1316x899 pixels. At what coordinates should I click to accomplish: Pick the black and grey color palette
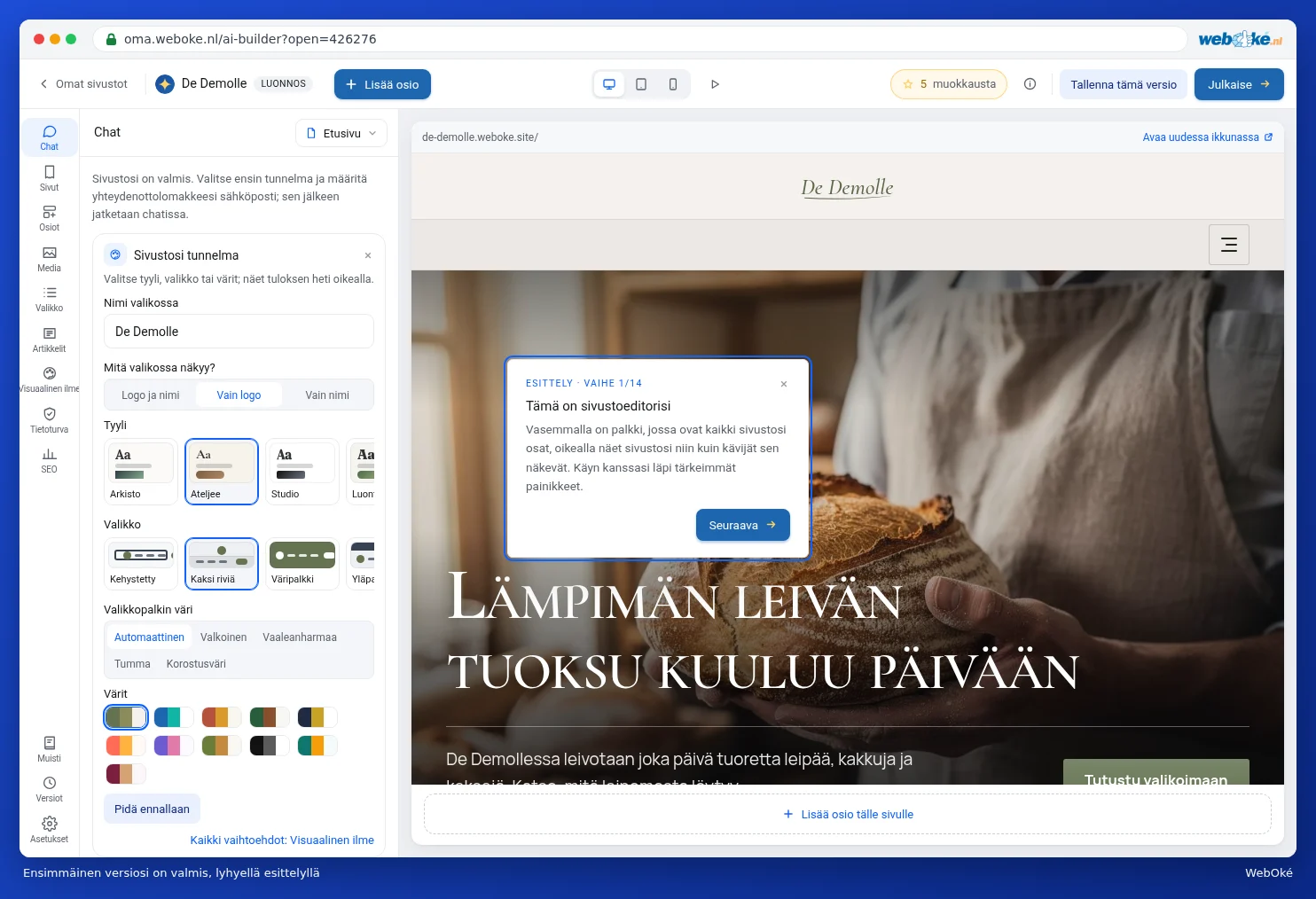(270, 746)
